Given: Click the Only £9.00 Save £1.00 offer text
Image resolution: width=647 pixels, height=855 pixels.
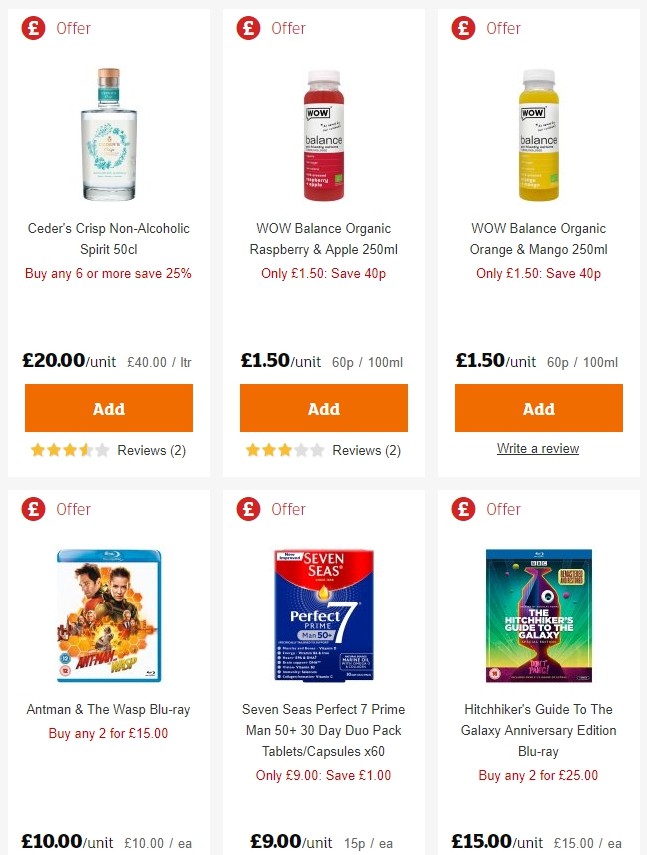Looking at the screenshot, I should (x=323, y=775).
